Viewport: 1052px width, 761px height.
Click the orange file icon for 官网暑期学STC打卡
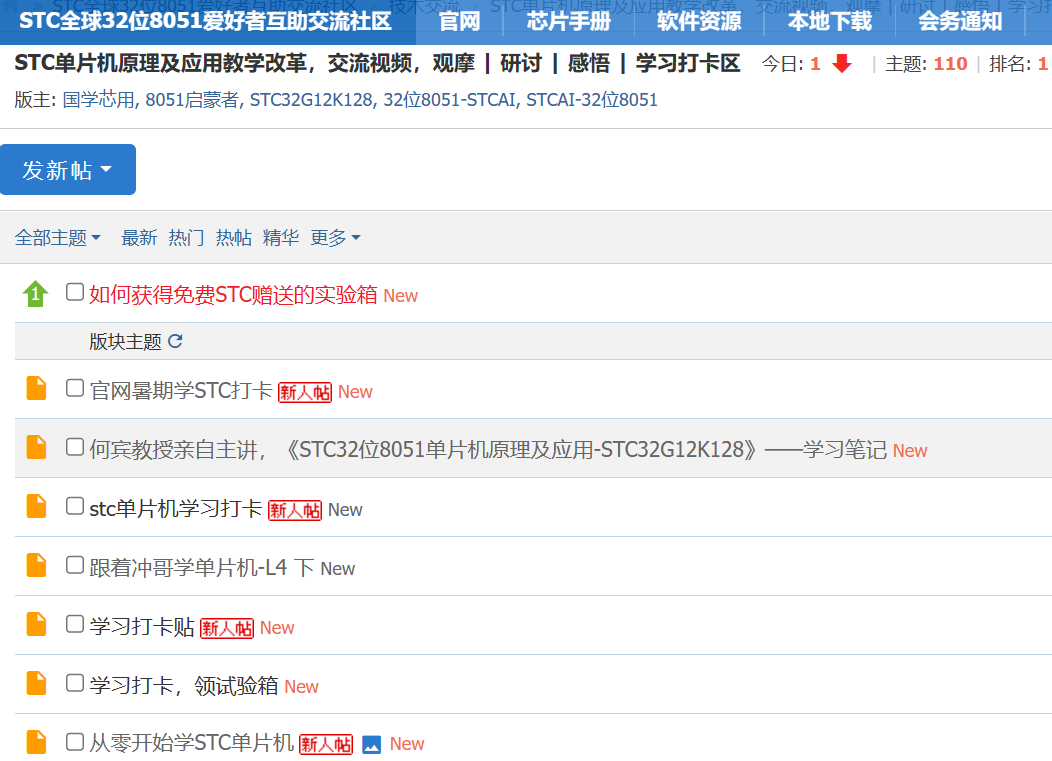pyautogui.click(x=36, y=389)
